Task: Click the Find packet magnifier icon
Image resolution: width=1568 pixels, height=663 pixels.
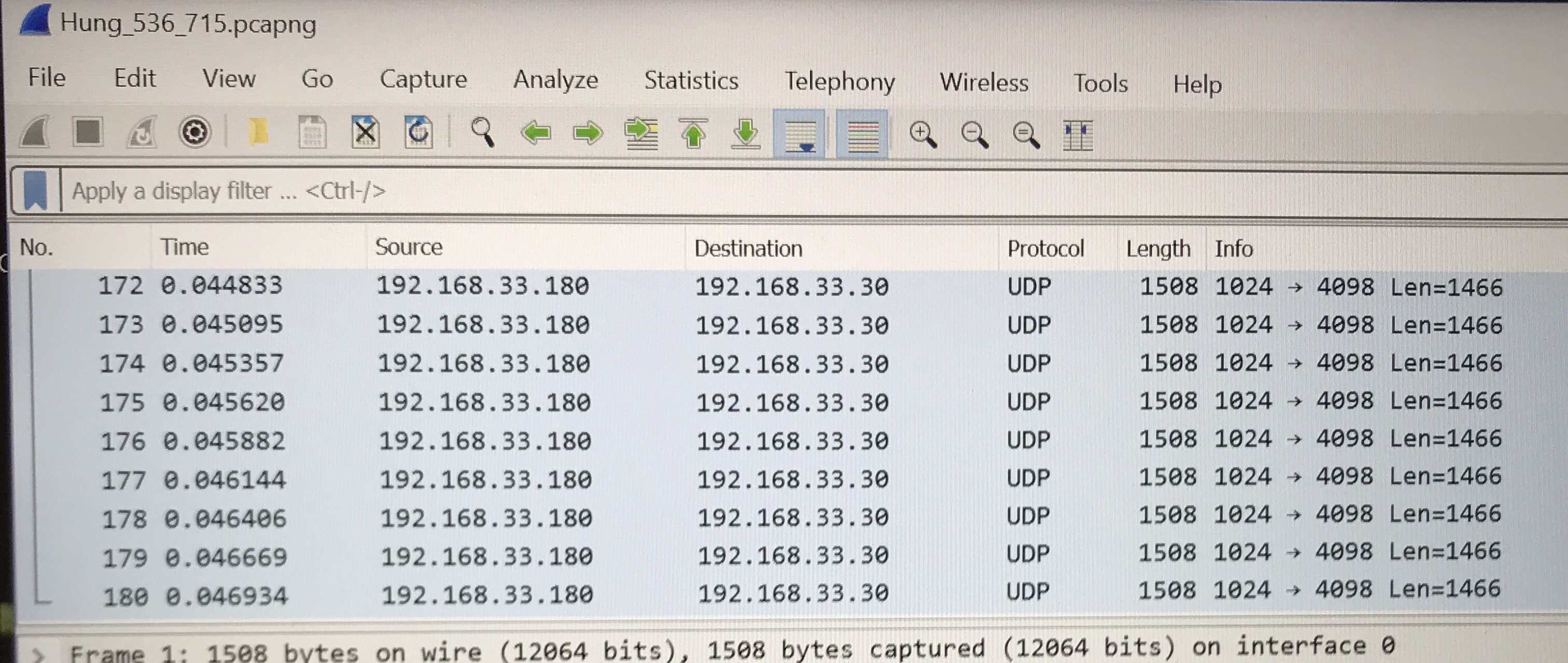Action: [483, 132]
